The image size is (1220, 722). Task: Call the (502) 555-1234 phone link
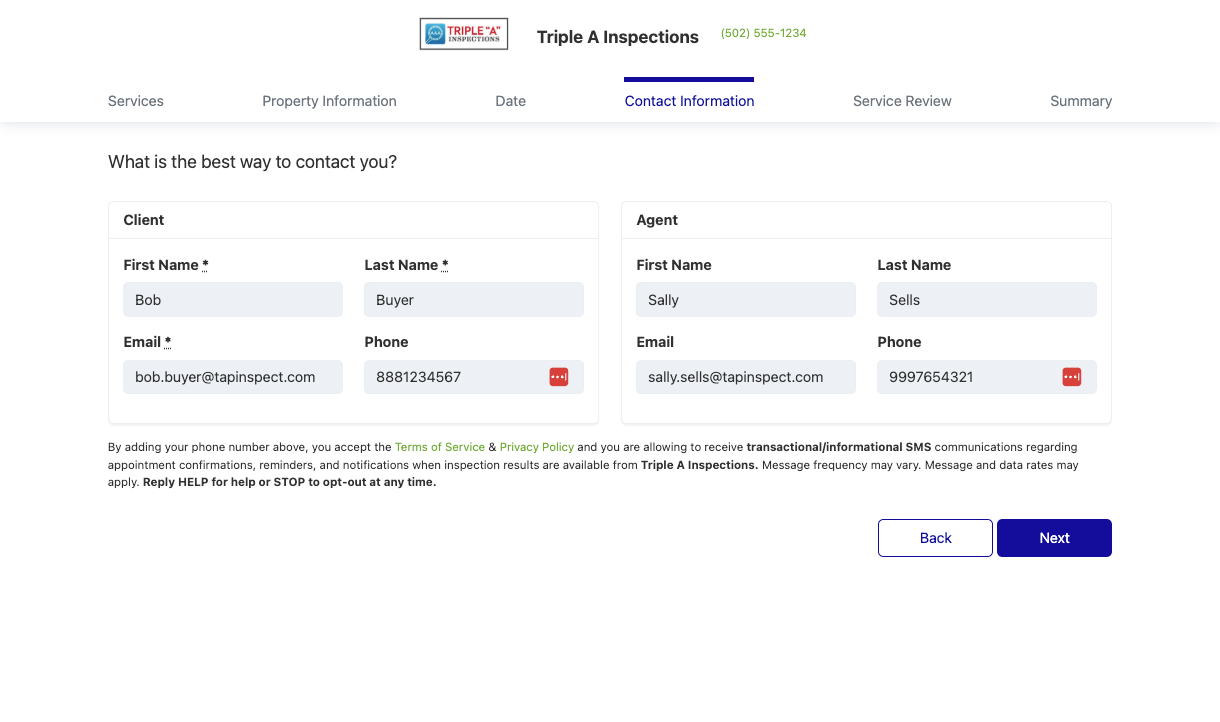click(x=763, y=33)
